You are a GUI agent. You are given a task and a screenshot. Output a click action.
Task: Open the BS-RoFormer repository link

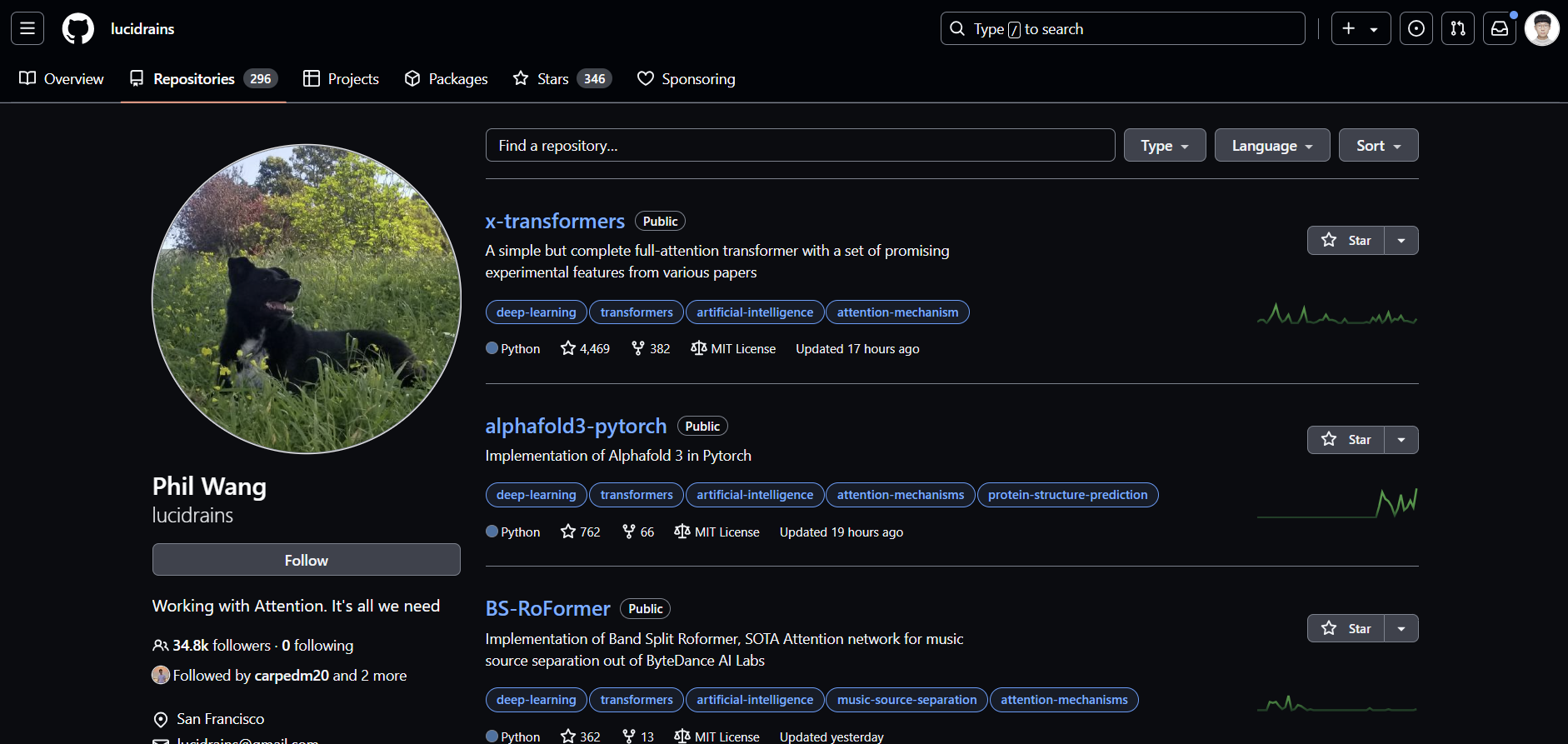point(548,608)
